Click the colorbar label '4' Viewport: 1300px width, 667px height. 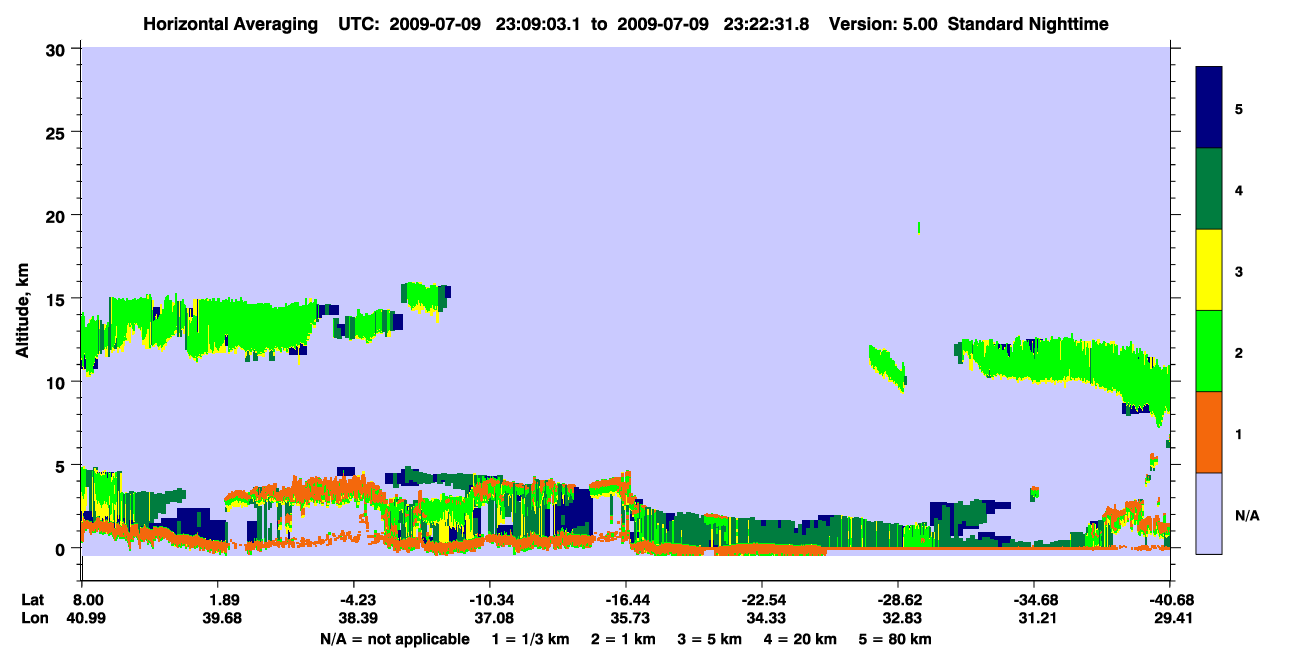coord(1239,190)
